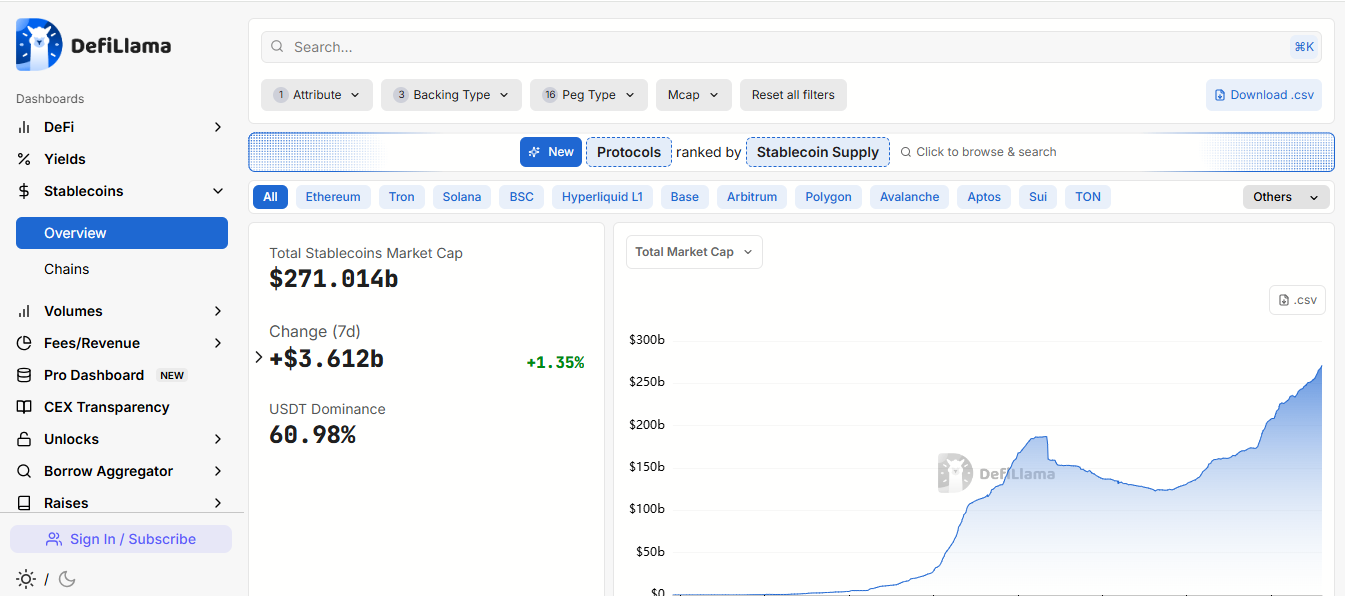This screenshot has width=1345, height=596.
Task: Select the Polygon chain tab
Action: (829, 197)
